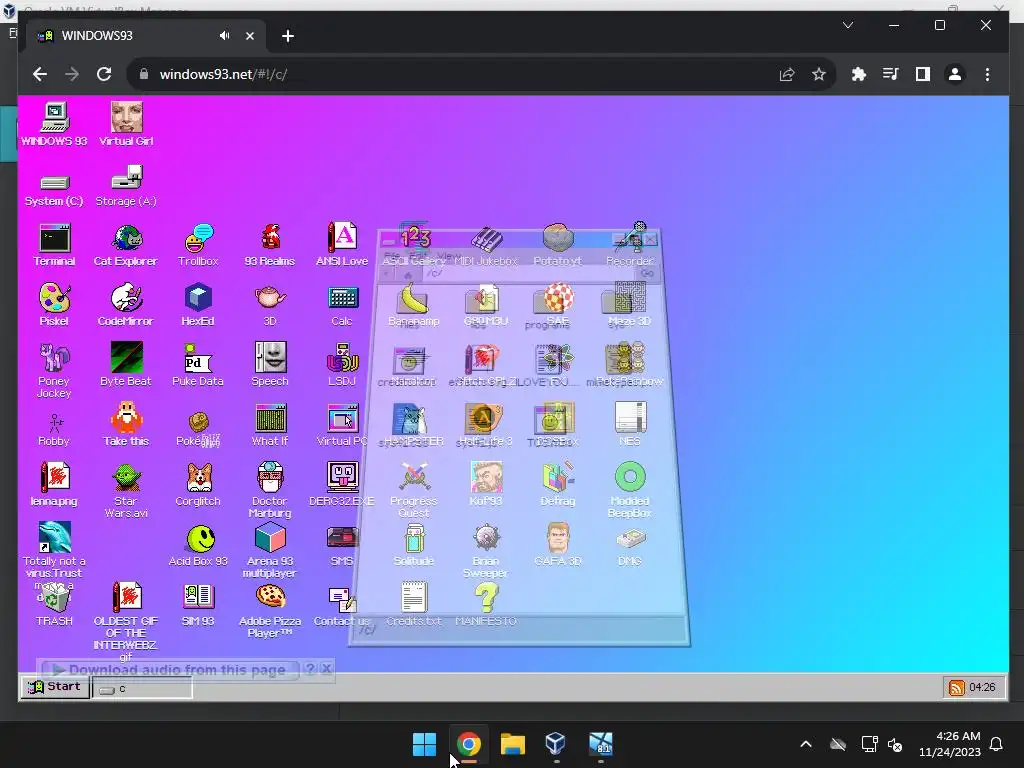Viewport: 1024px width, 768px height.
Task: Open the Windows 11 Start menu
Action: (424, 744)
